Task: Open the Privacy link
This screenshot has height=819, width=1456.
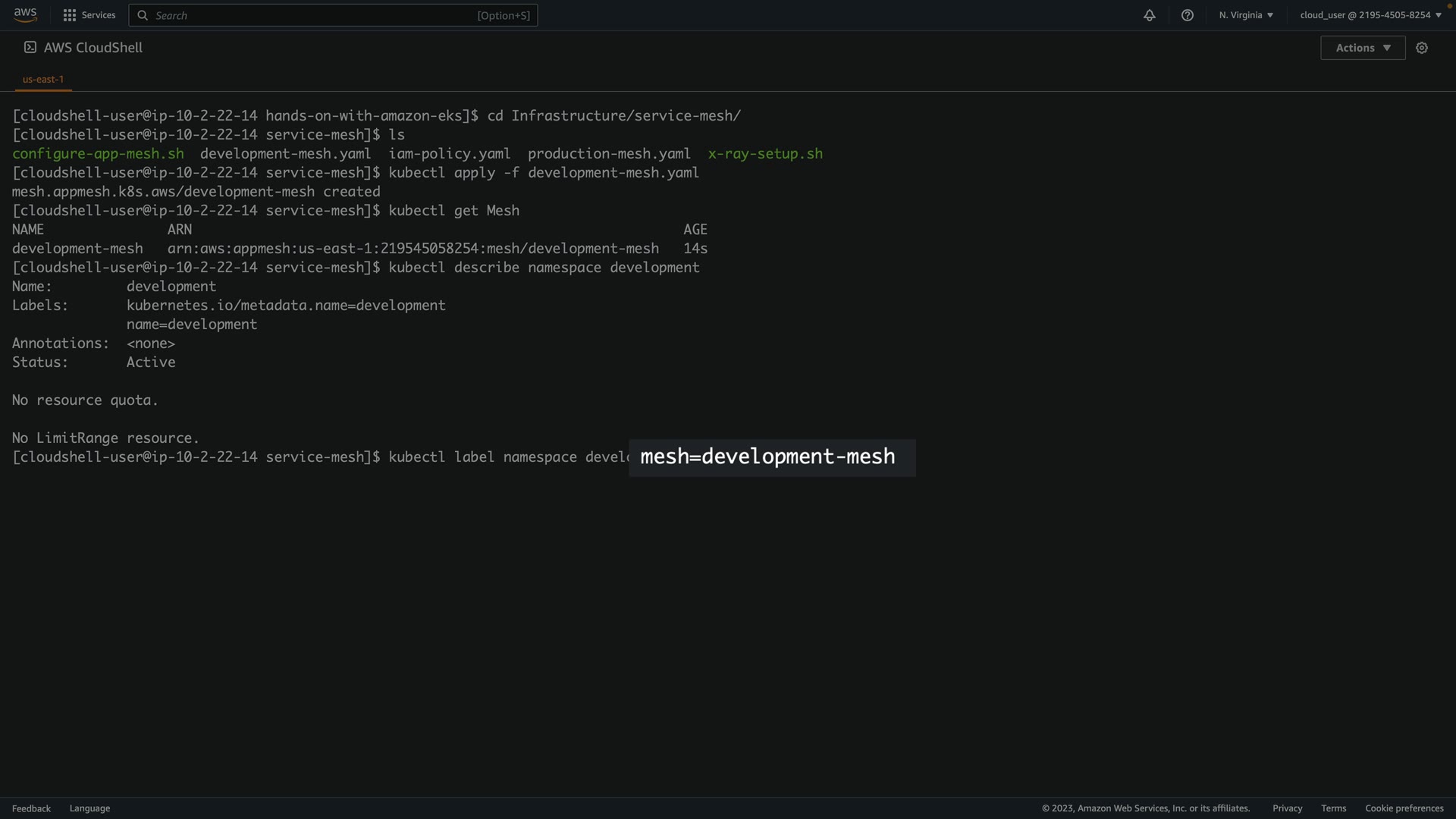Action: 1287,808
